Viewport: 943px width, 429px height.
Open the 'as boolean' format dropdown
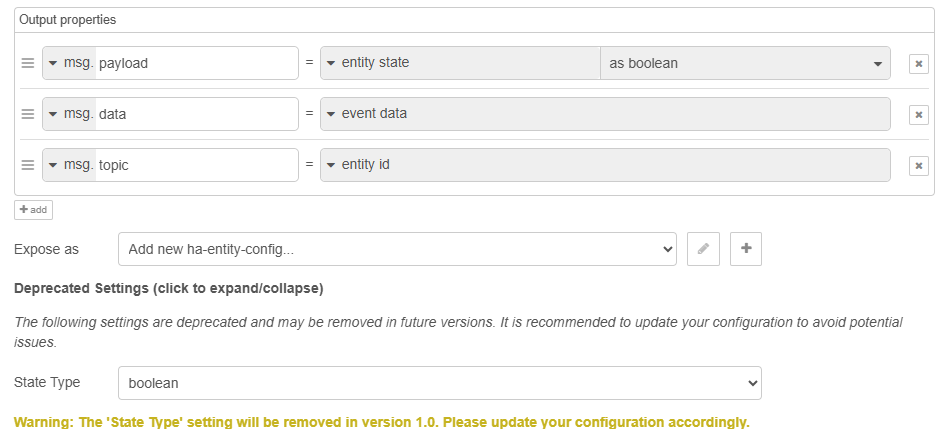(744, 63)
